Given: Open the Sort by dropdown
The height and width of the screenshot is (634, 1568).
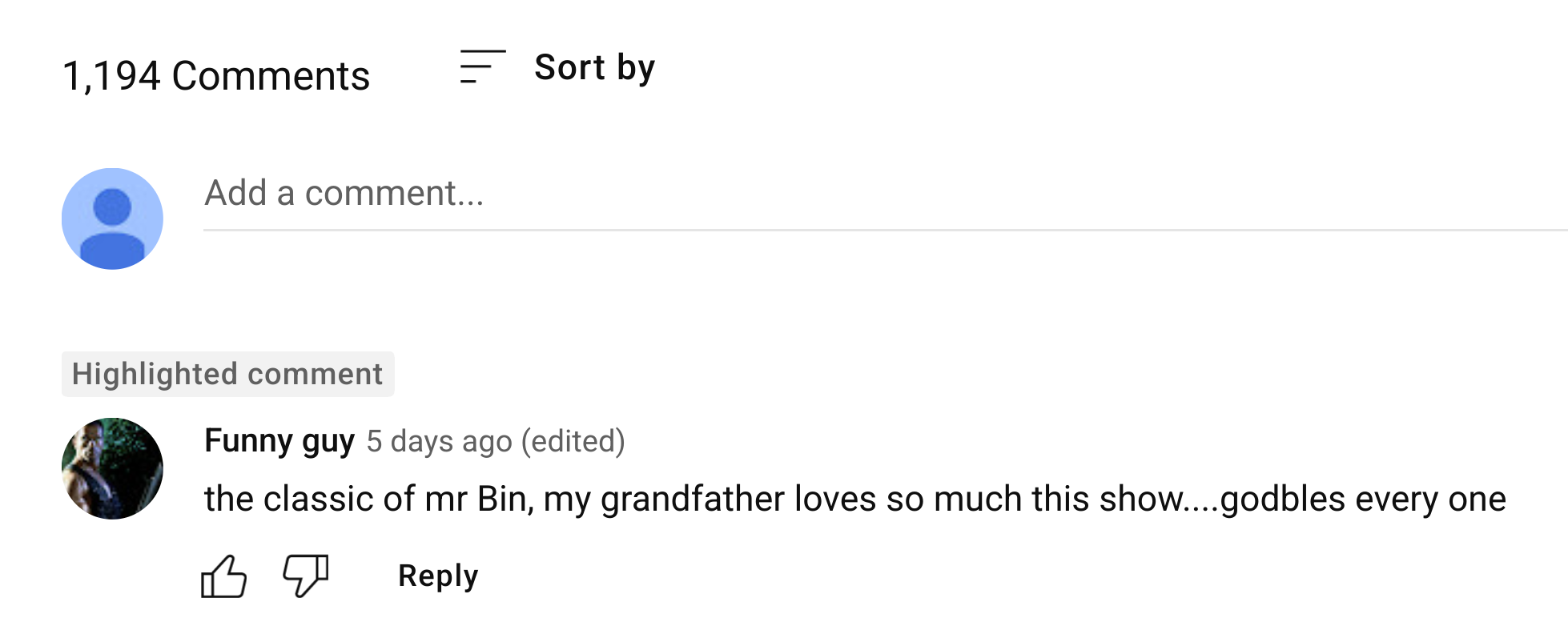Looking at the screenshot, I should [558, 67].
